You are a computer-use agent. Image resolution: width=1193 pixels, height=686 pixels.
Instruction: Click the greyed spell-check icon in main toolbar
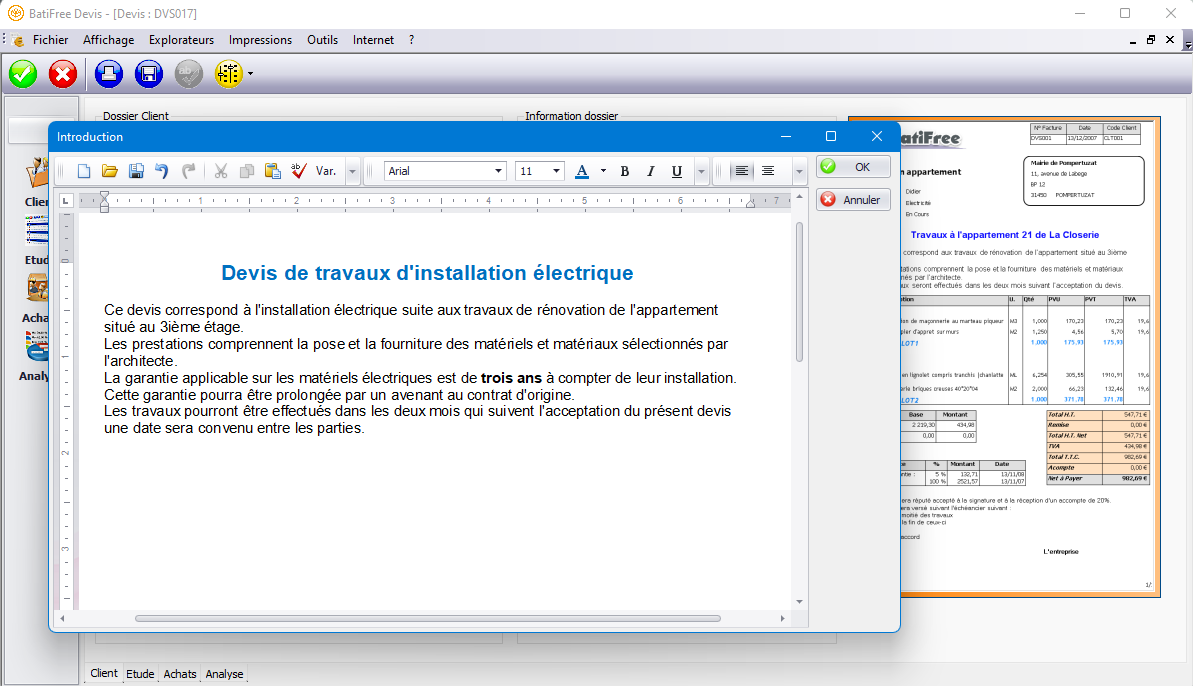click(x=189, y=74)
